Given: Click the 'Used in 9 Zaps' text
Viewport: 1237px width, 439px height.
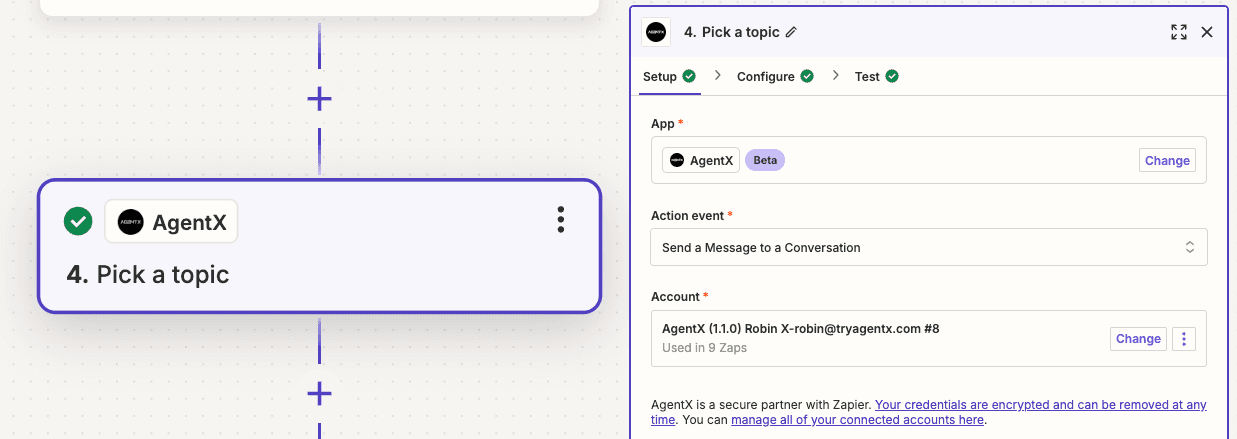Looking at the screenshot, I should click(704, 348).
